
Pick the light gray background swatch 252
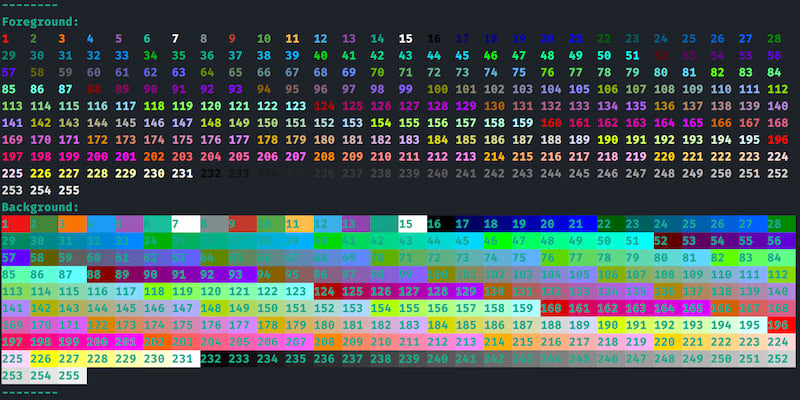coord(781,359)
